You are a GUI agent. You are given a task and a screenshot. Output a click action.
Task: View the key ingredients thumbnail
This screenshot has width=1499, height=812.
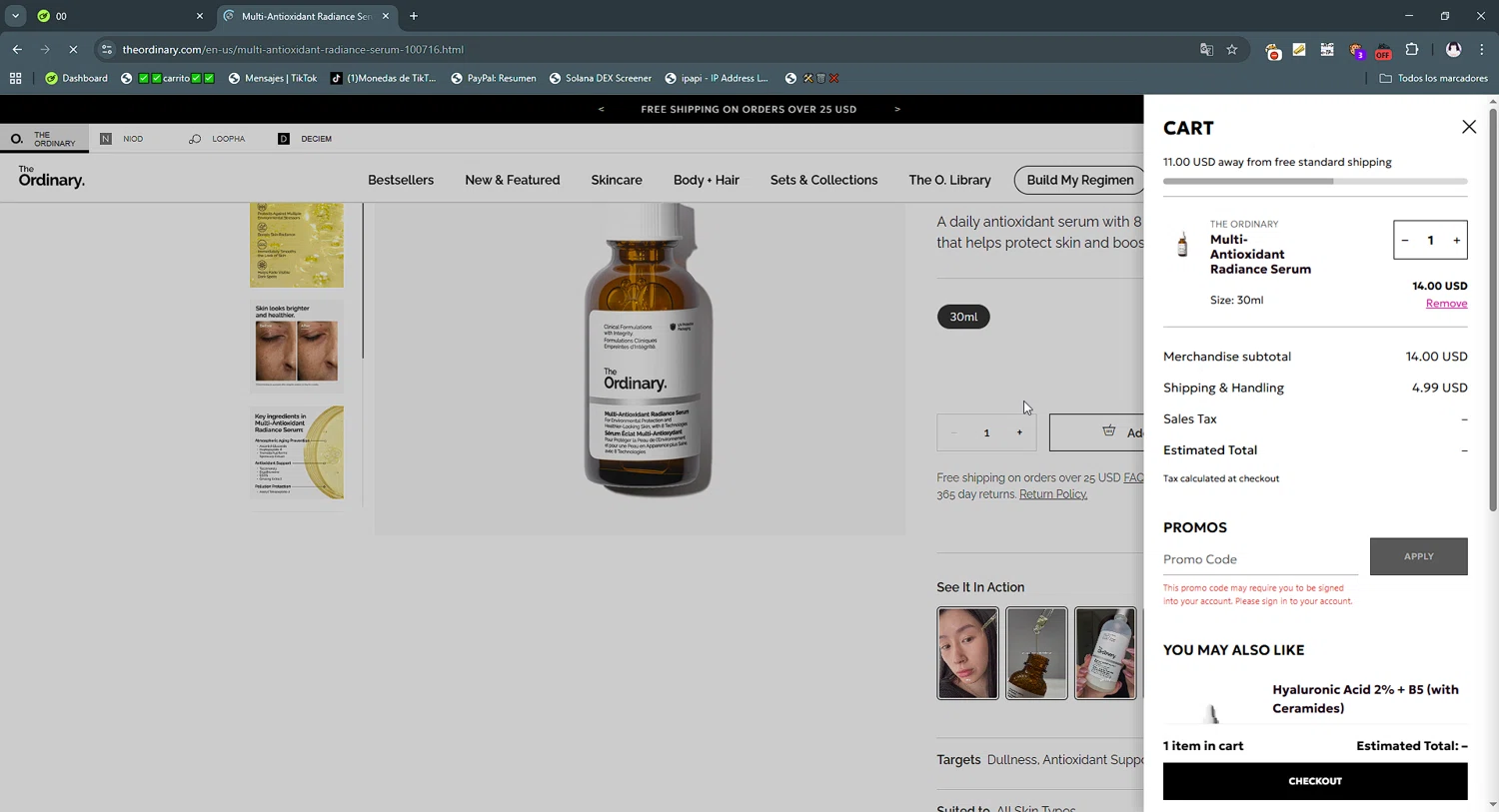[297, 452]
